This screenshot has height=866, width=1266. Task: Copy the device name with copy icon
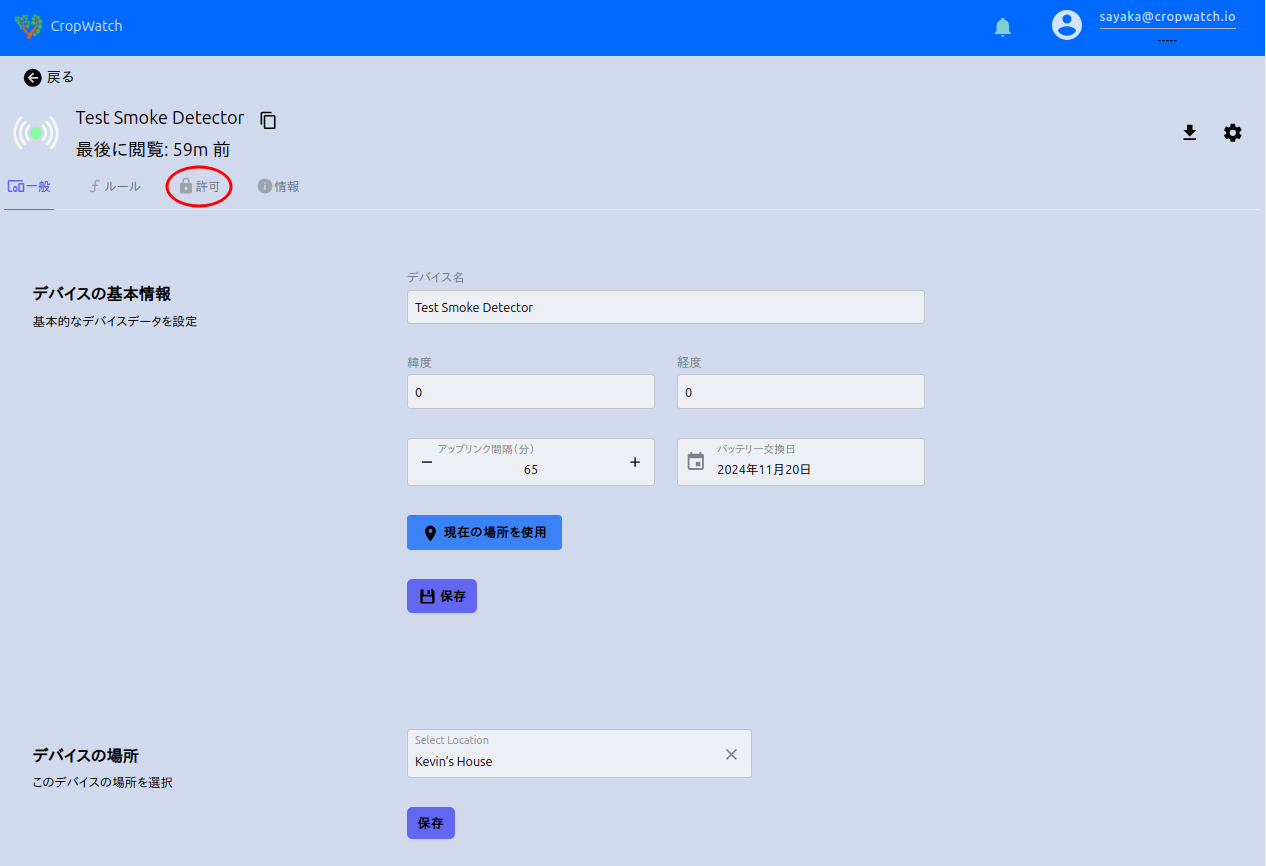click(x=268, y=120)
